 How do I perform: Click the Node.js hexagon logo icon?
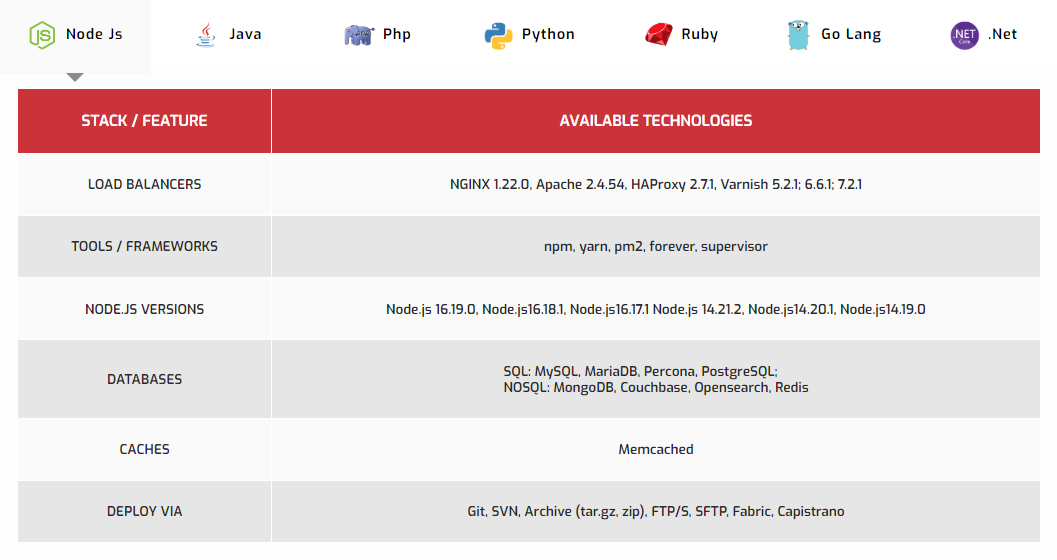[42, 34]
